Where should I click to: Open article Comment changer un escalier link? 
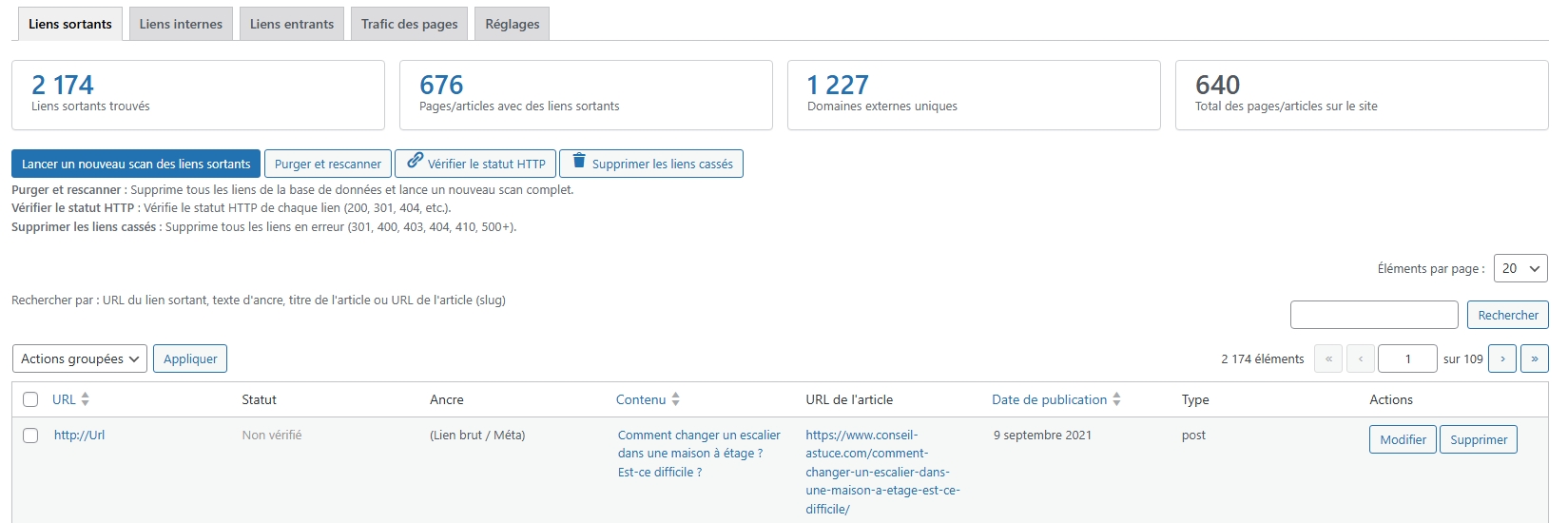(699, 454)
